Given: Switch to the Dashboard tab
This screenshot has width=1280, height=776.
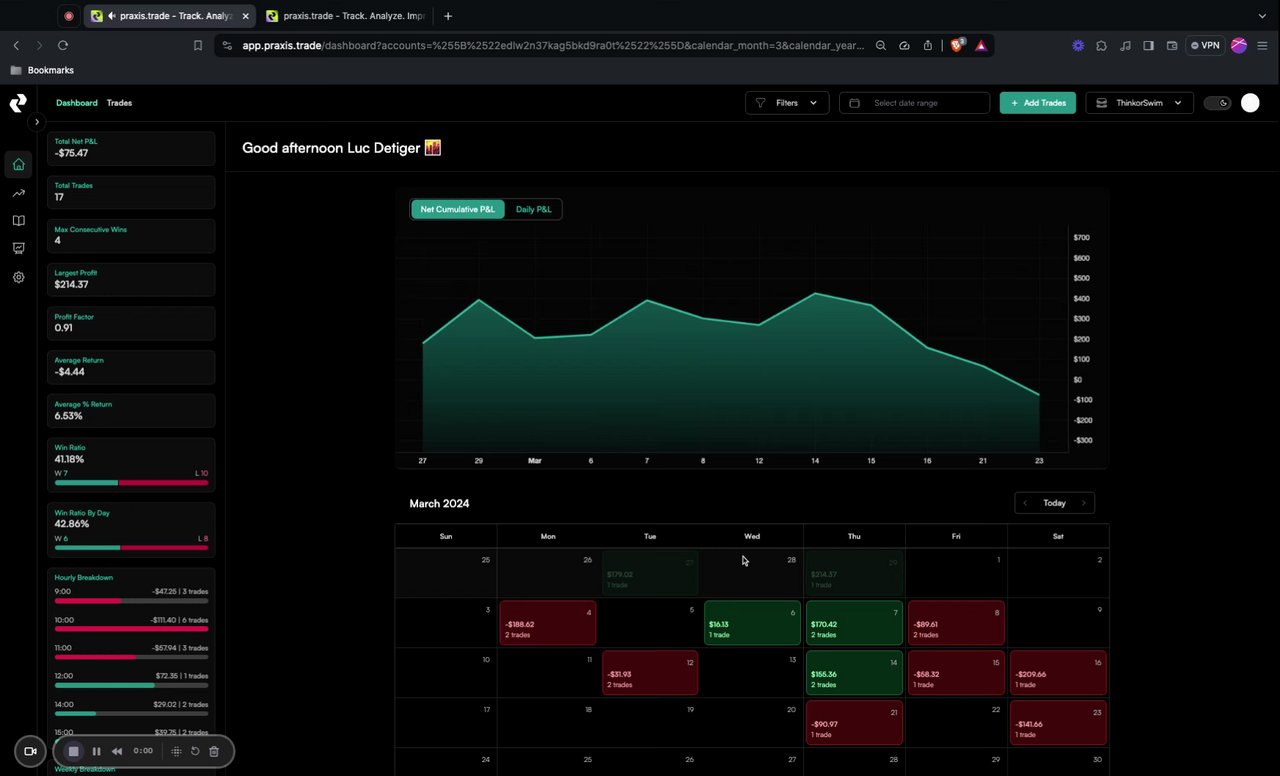Looking at the screenshot, I should 77,103.
